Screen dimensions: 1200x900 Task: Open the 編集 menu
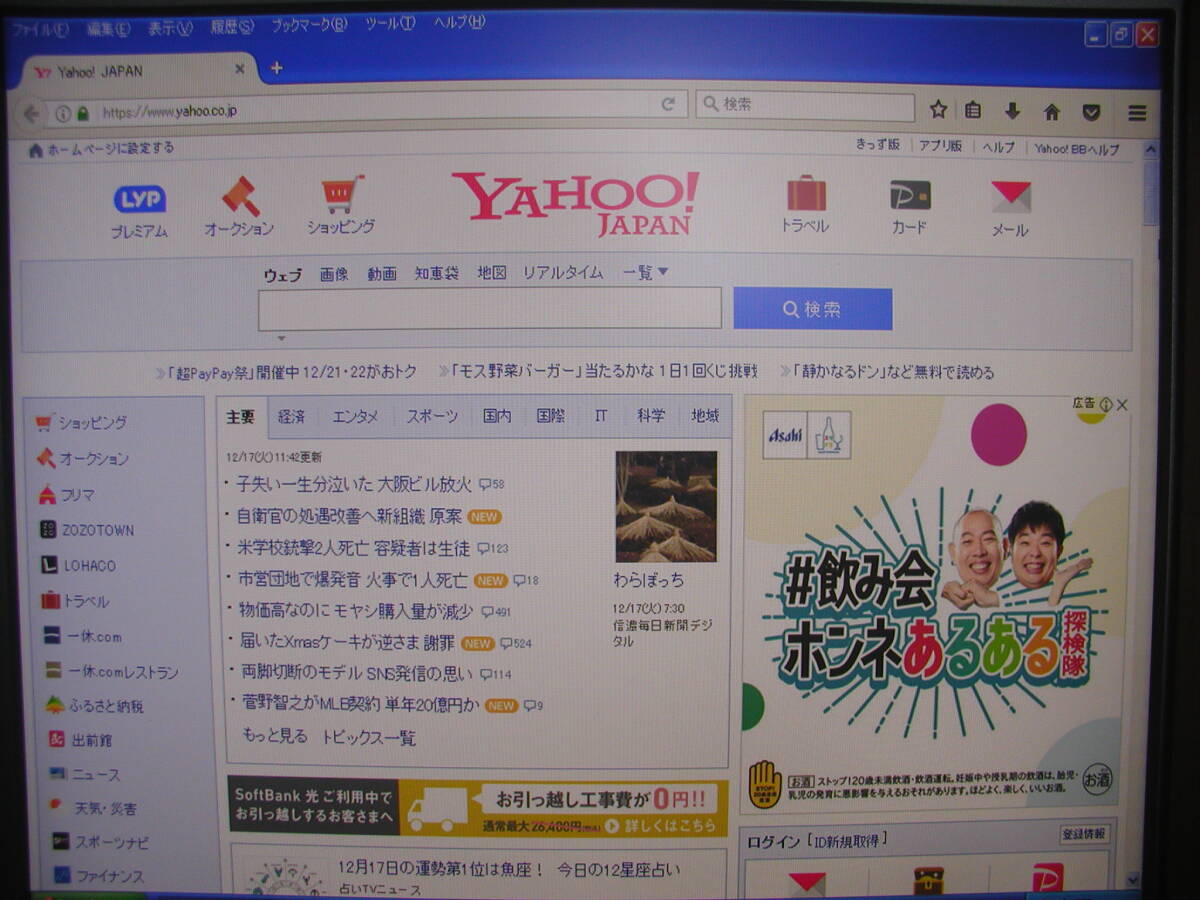click(x=108, y=28)
